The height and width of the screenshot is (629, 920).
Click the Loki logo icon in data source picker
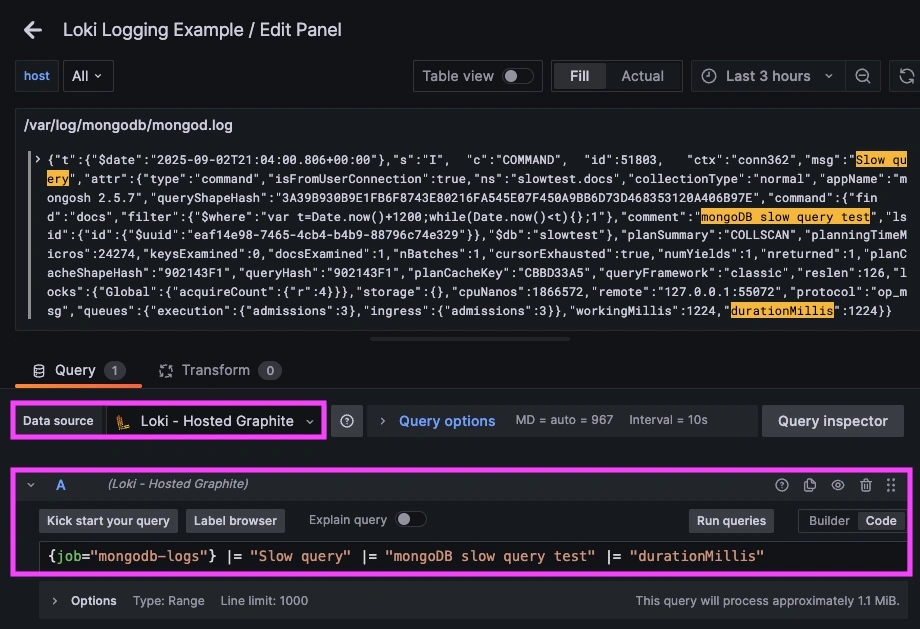(x=123, y=421)
